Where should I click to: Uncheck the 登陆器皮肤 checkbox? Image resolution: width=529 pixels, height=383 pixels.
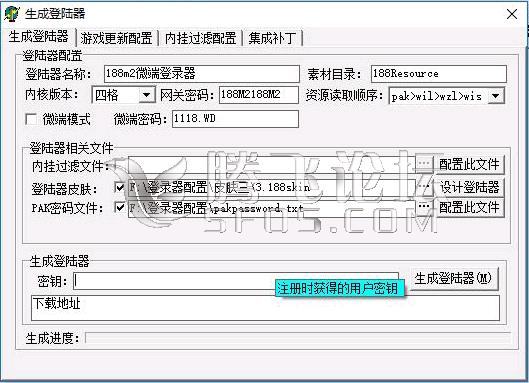click(x=119, y=187)
